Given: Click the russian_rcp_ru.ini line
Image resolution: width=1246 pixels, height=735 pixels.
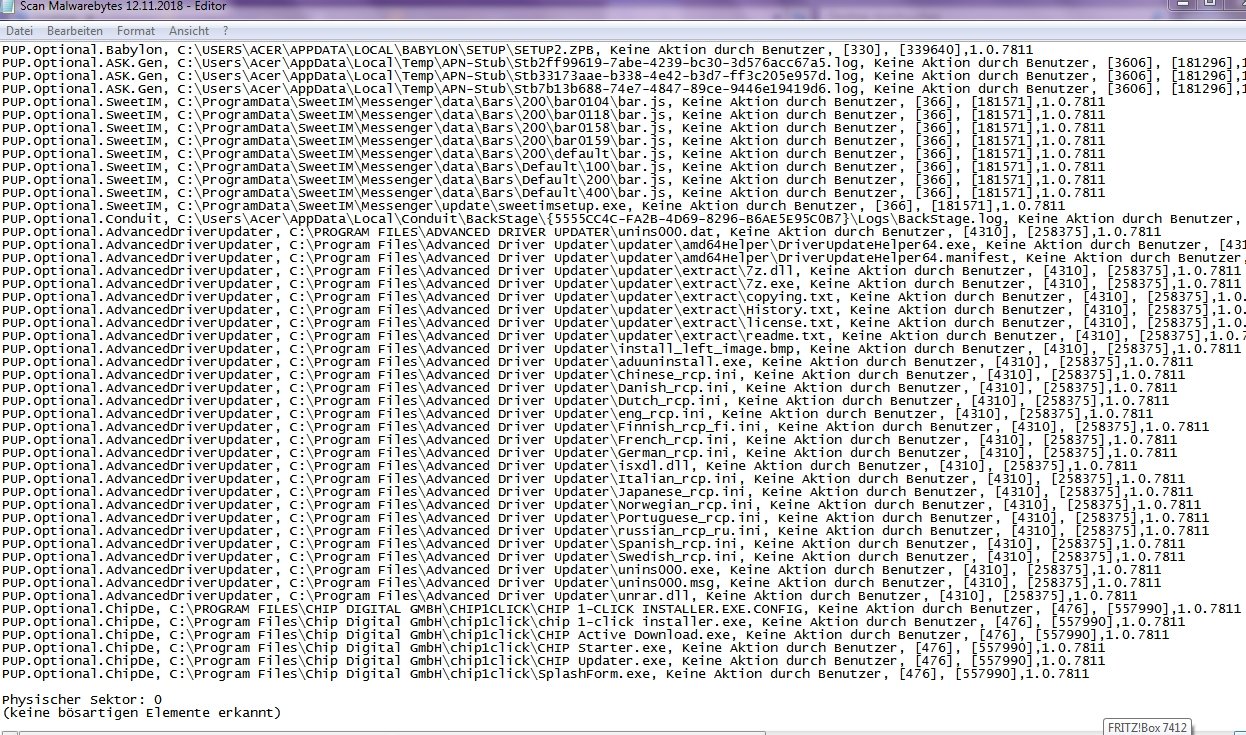Looking at the screenshot, I should click(x=605, y=530).
